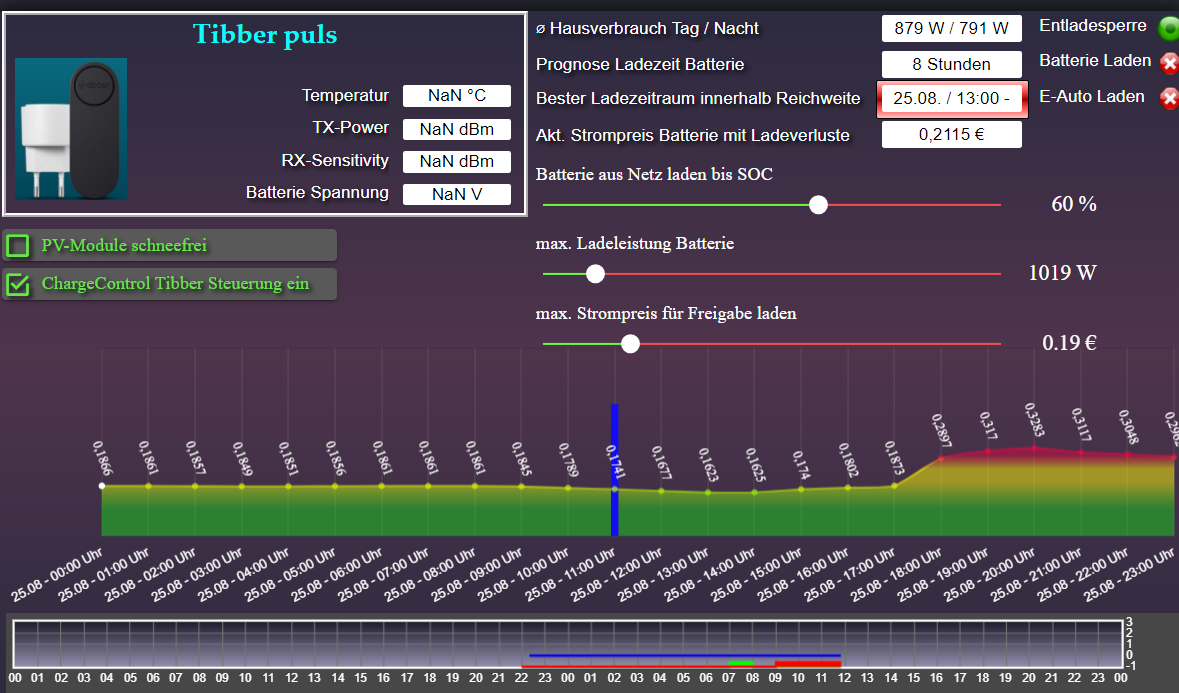Viewport: 1179px width, 693px height.
Task: Click the 1019 W charging power value
Action: (x=1062, y=273)
